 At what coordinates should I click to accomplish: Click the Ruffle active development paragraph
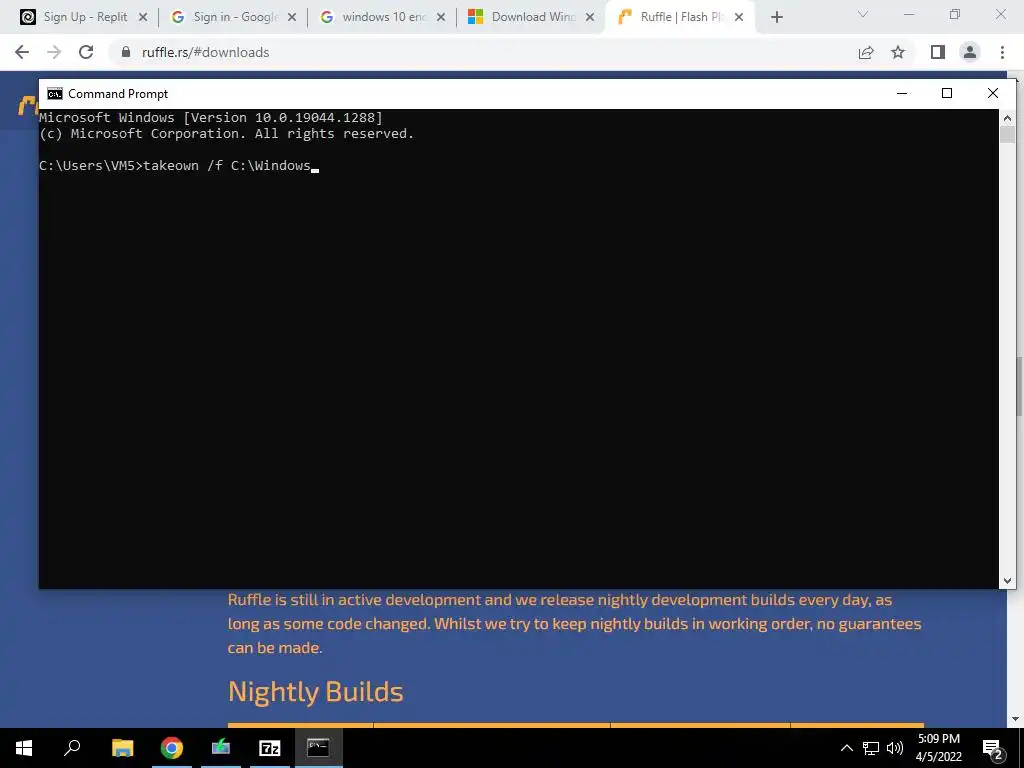point(575,624)
